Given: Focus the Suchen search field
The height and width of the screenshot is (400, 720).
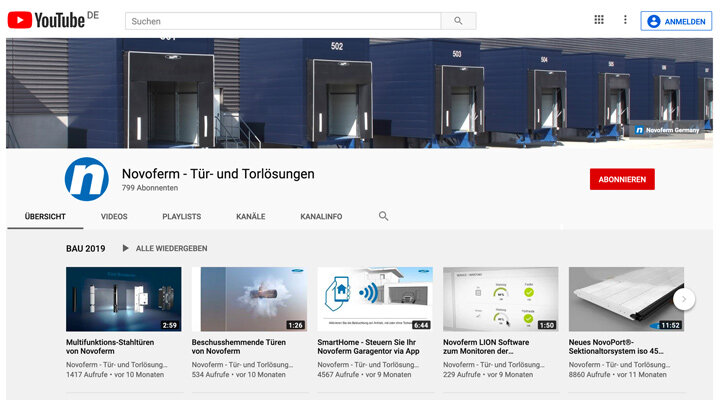Looking at the screenshot, I should tap(283, 20).
